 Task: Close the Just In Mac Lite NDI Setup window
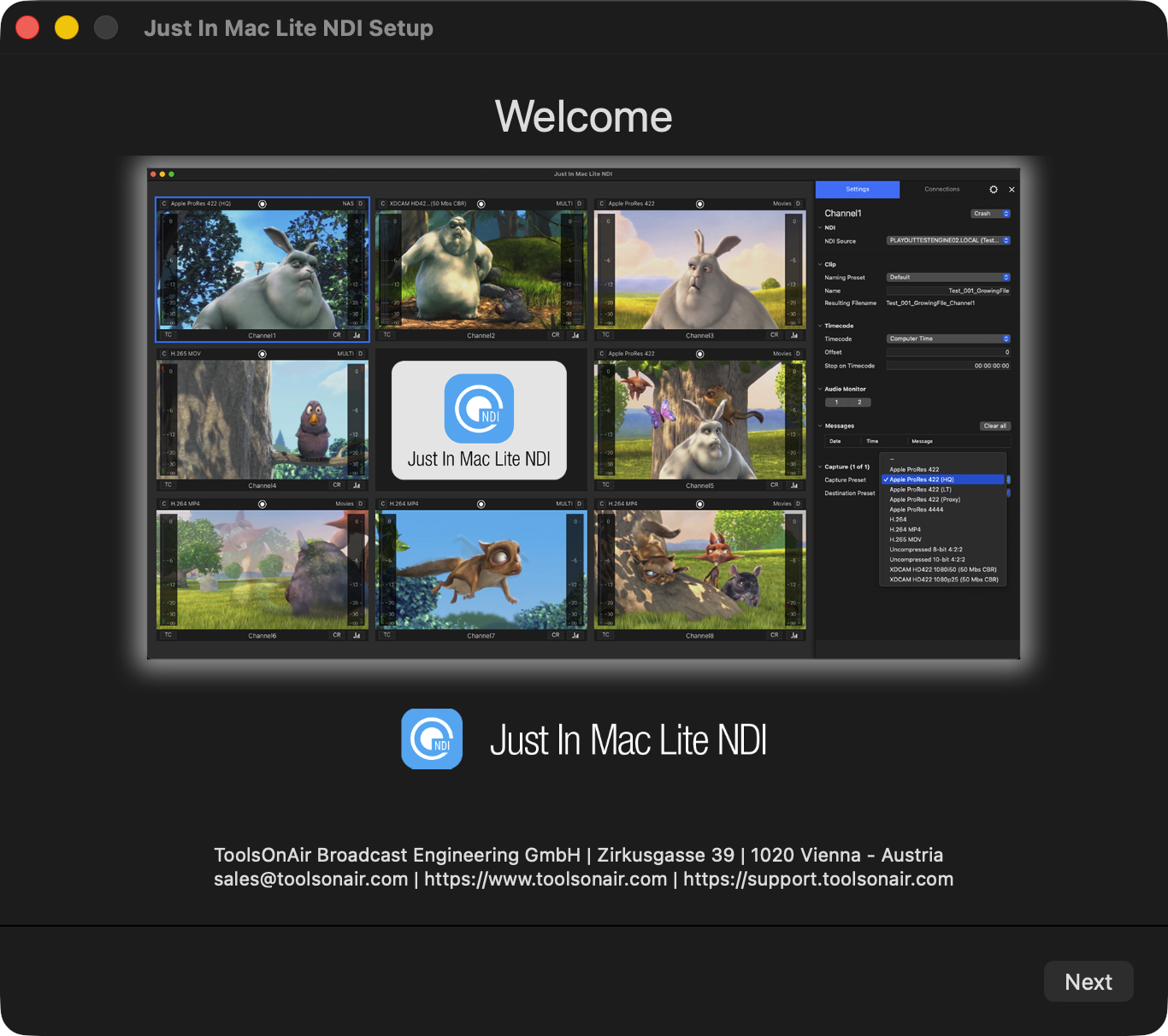tap(27, 27)
